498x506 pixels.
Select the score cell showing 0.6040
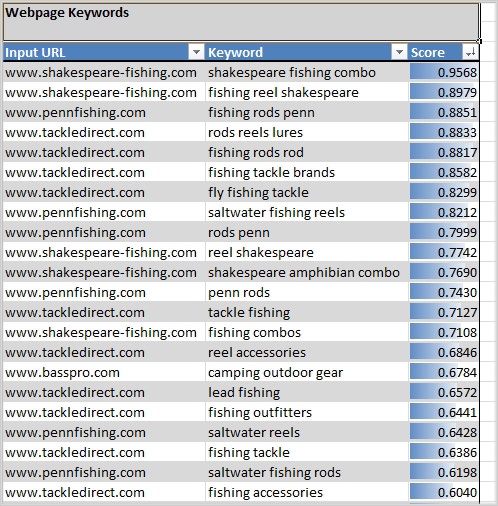pyautogui.click(x=444, y=492)
